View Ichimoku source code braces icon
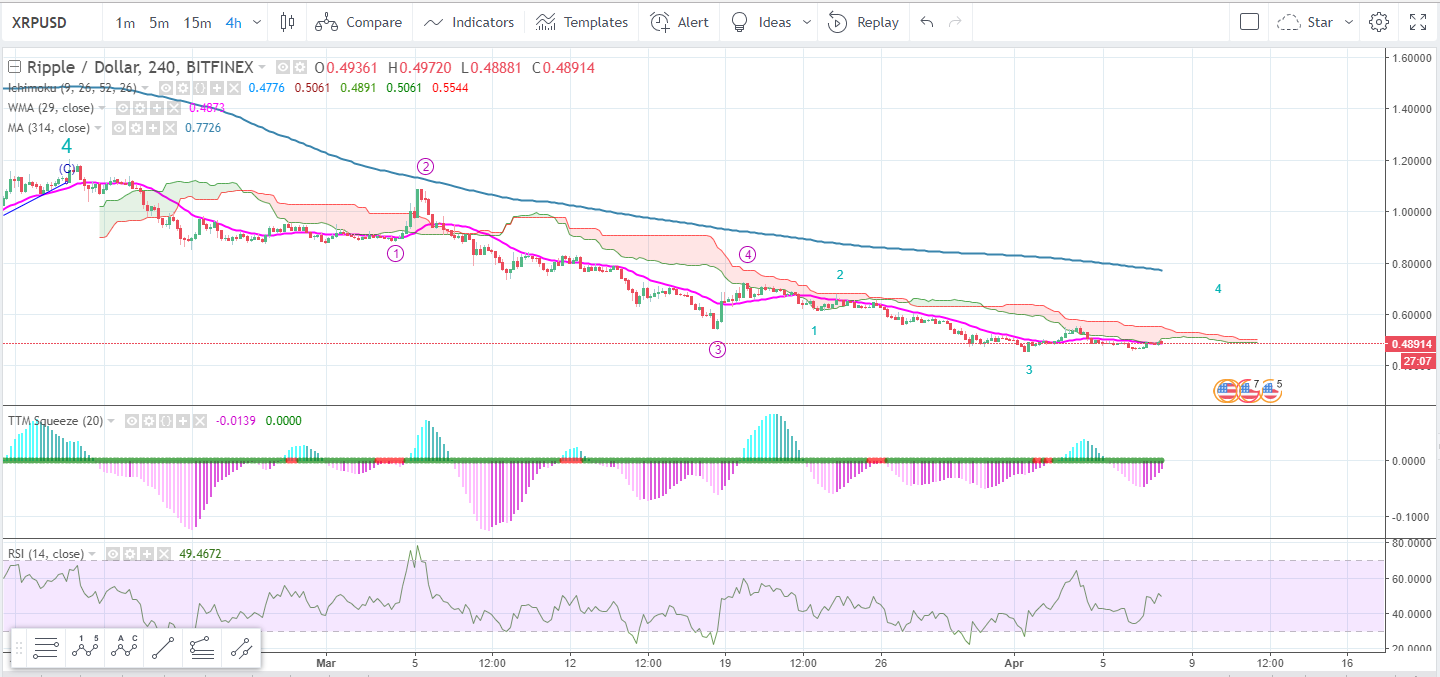The width and height of the screenshot is (1440, 677). [200, 88]
